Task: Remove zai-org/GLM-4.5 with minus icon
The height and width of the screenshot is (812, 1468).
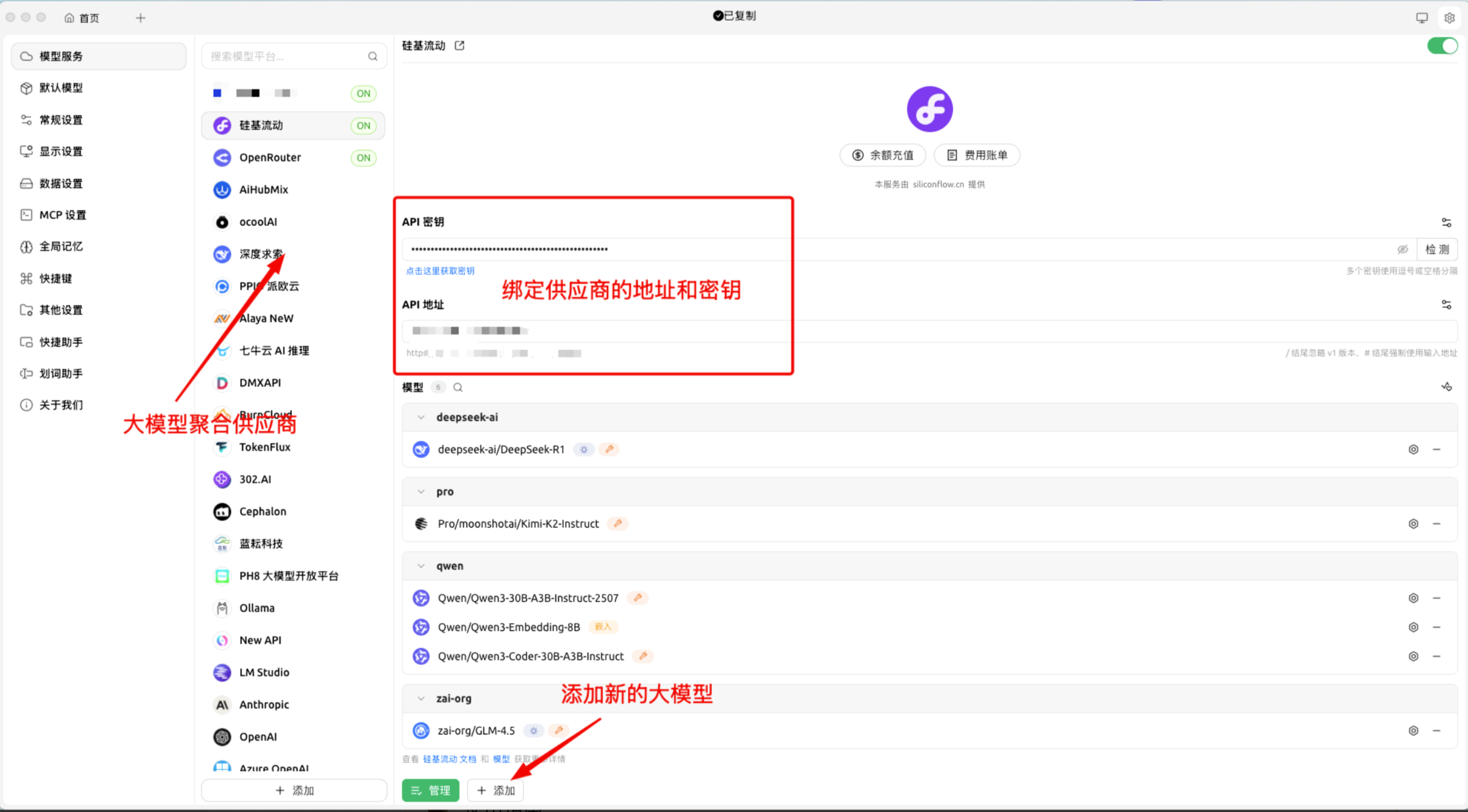Action: (x=1437, y=731)
